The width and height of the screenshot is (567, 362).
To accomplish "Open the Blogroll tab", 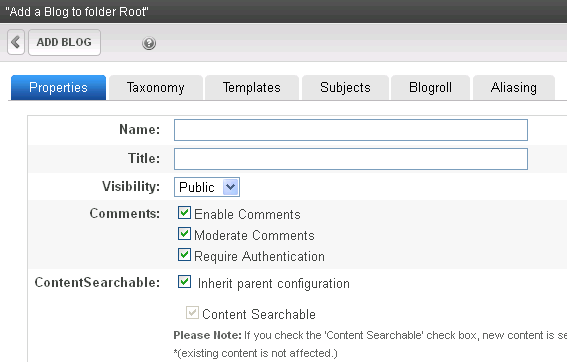I will pos(430,88).
